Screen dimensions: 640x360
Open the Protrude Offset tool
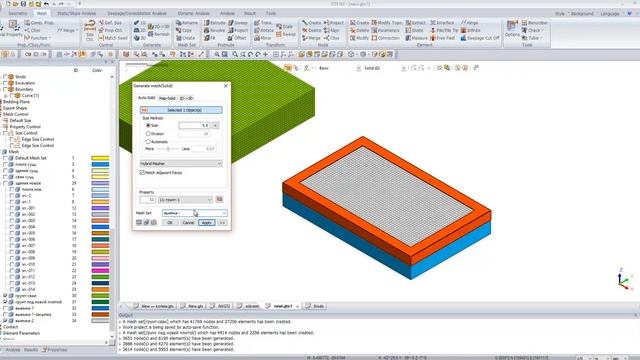(237, 38)
